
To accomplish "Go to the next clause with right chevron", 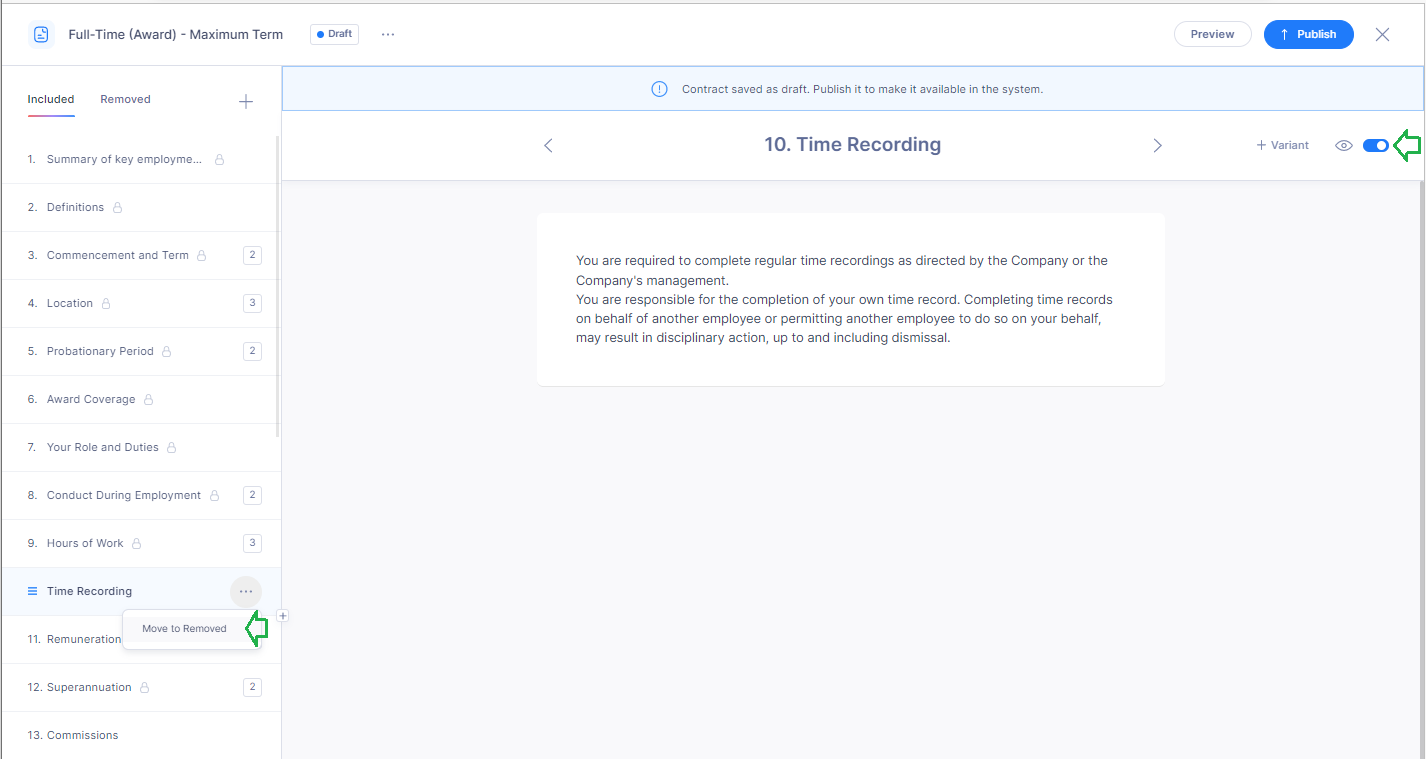I will click(x=1157, y=146).
